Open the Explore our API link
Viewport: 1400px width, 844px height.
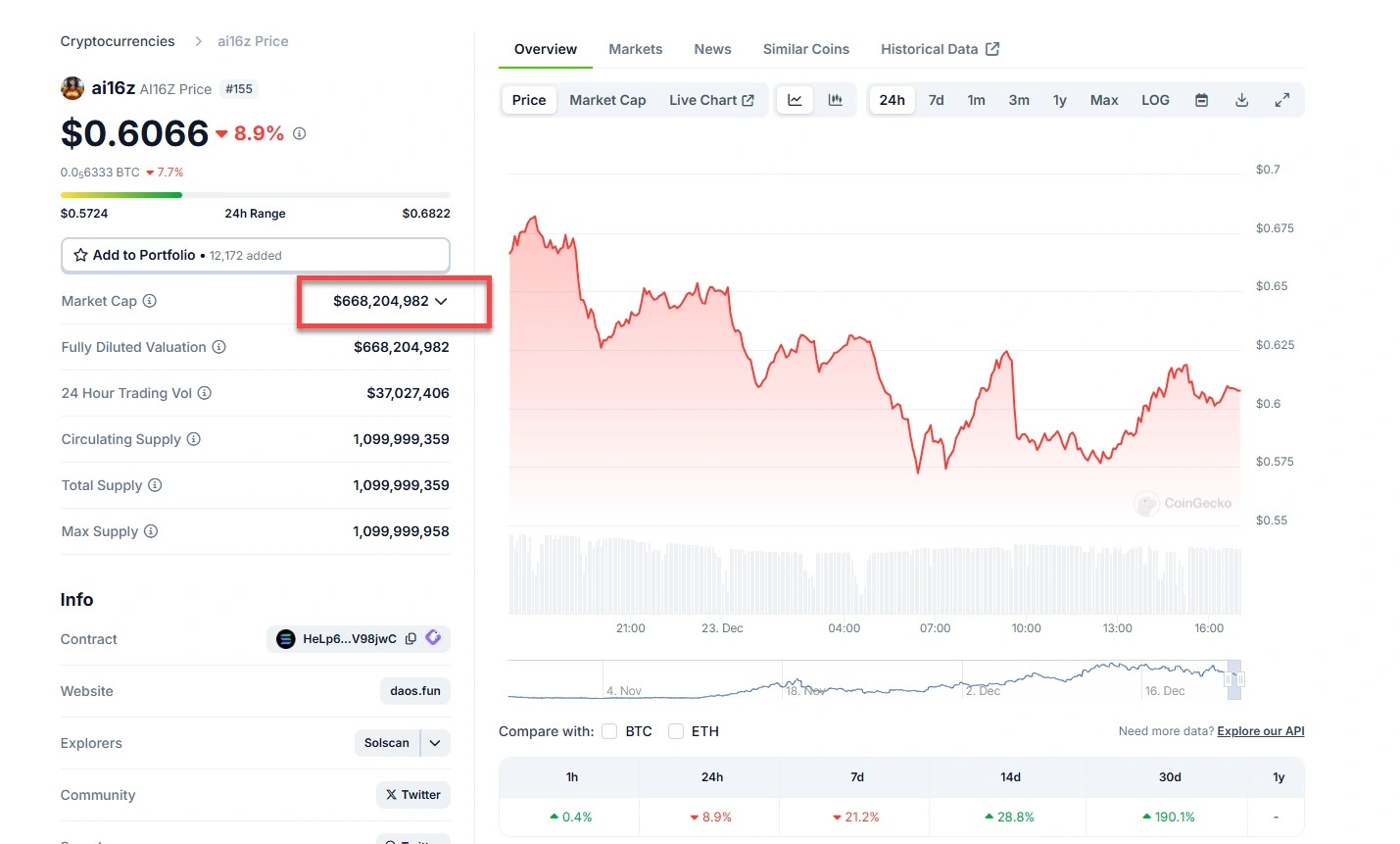1260,731
